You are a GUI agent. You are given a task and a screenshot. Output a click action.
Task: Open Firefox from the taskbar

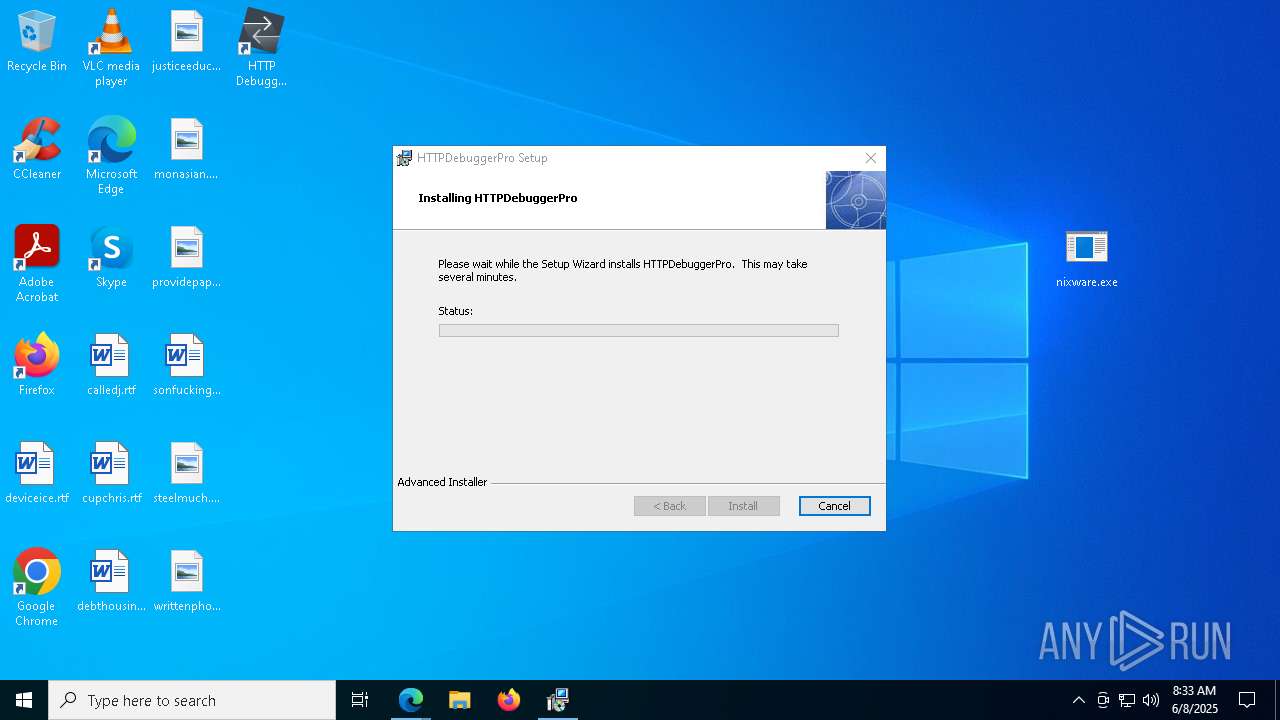509,700
